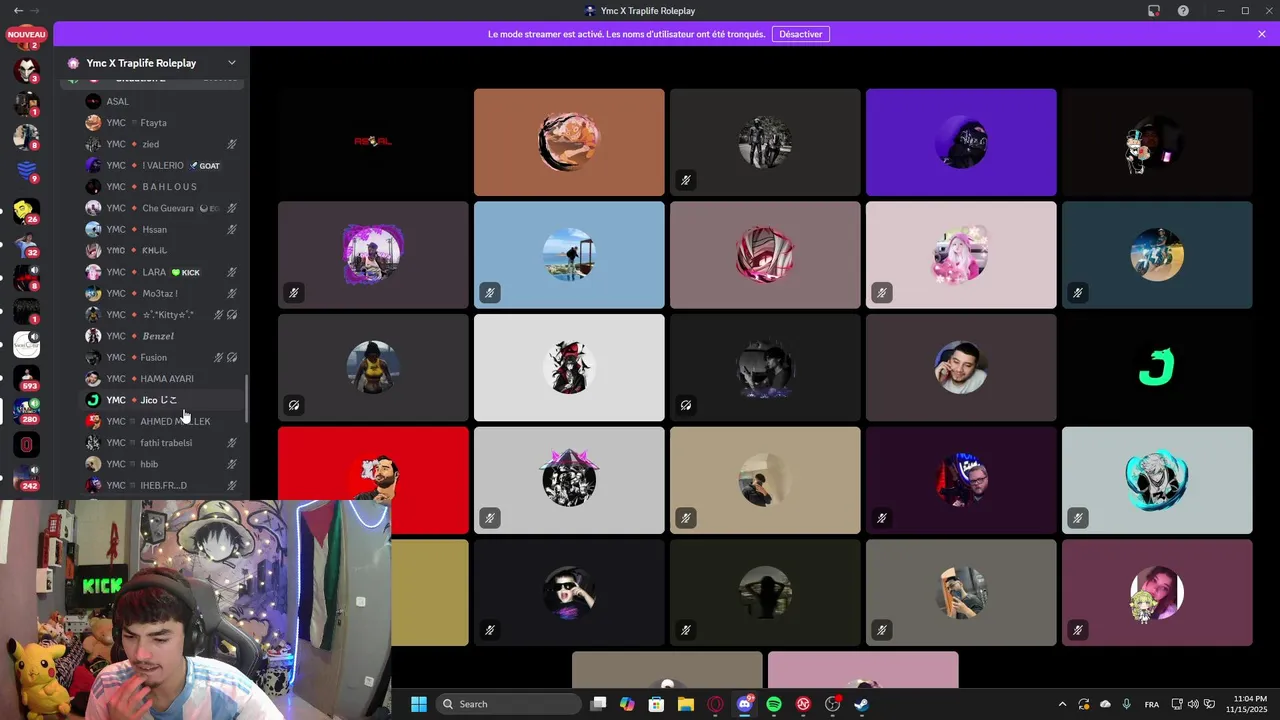Launch Copilot from the taskbar
Image resolution: width=1280 pixels, height=720 pixels.
[627, 704]
